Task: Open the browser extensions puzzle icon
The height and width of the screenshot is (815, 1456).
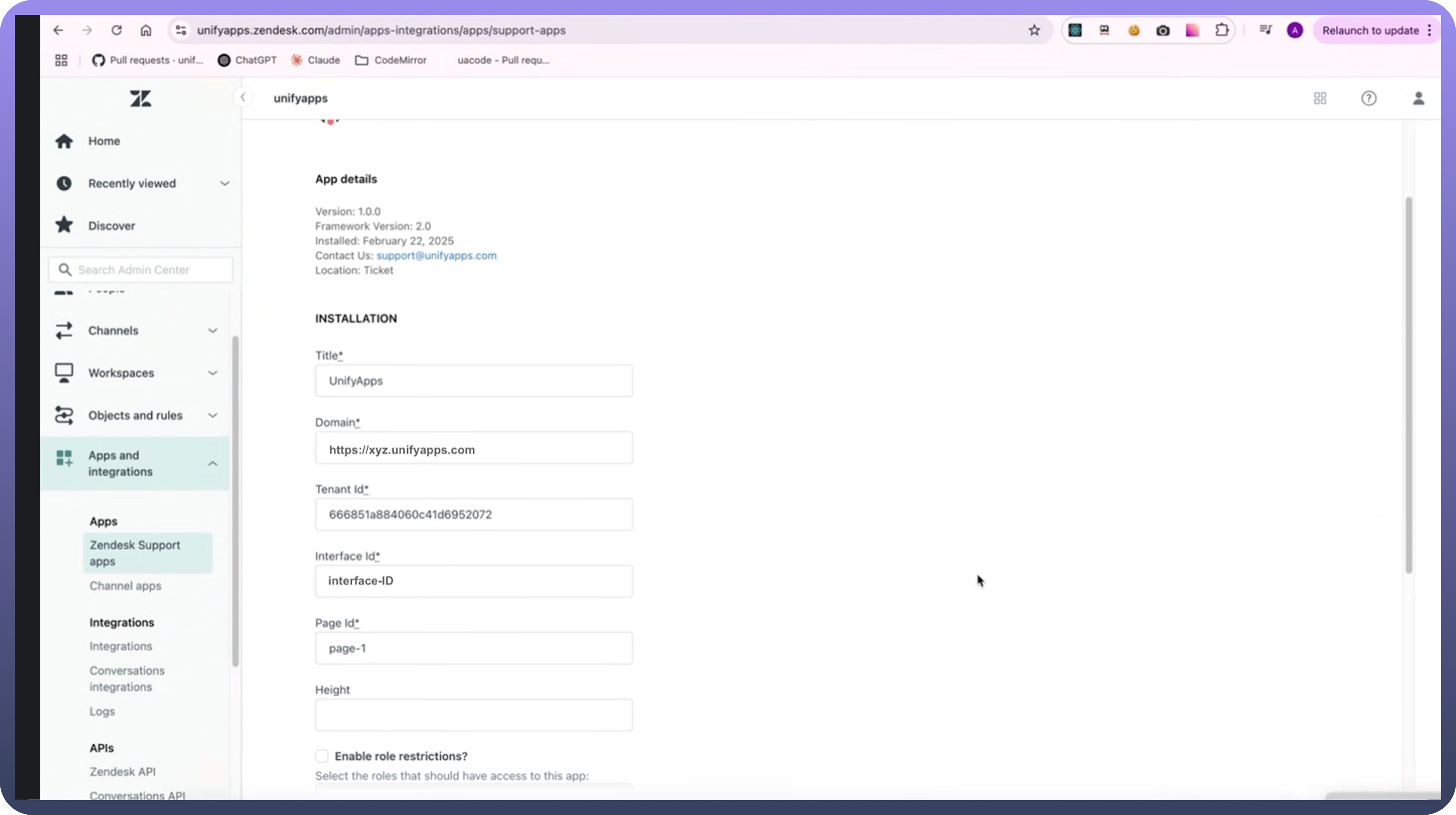Action: [x=1221, y=30]
